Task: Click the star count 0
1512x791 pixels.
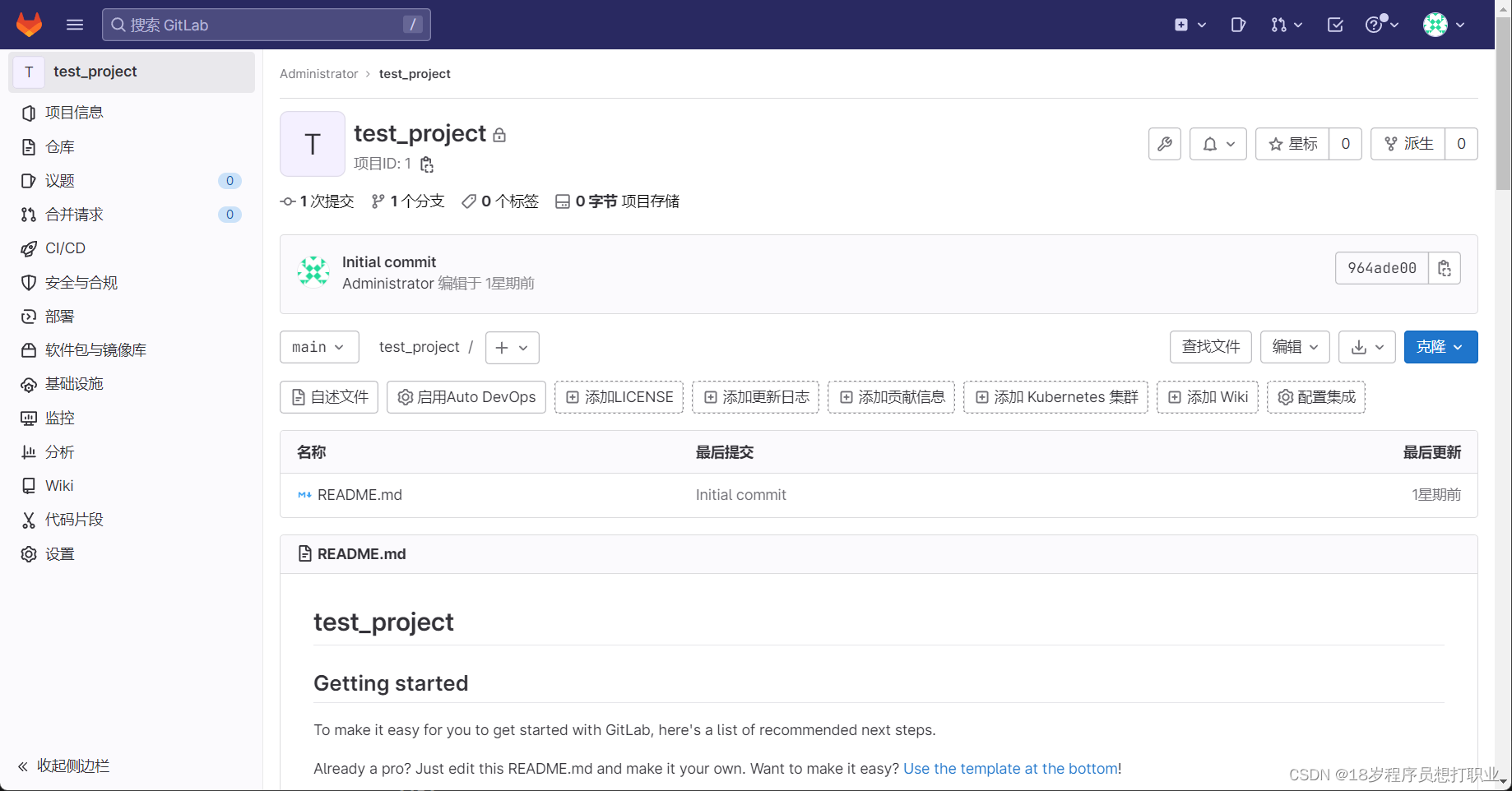Action: coord(1346,144)
